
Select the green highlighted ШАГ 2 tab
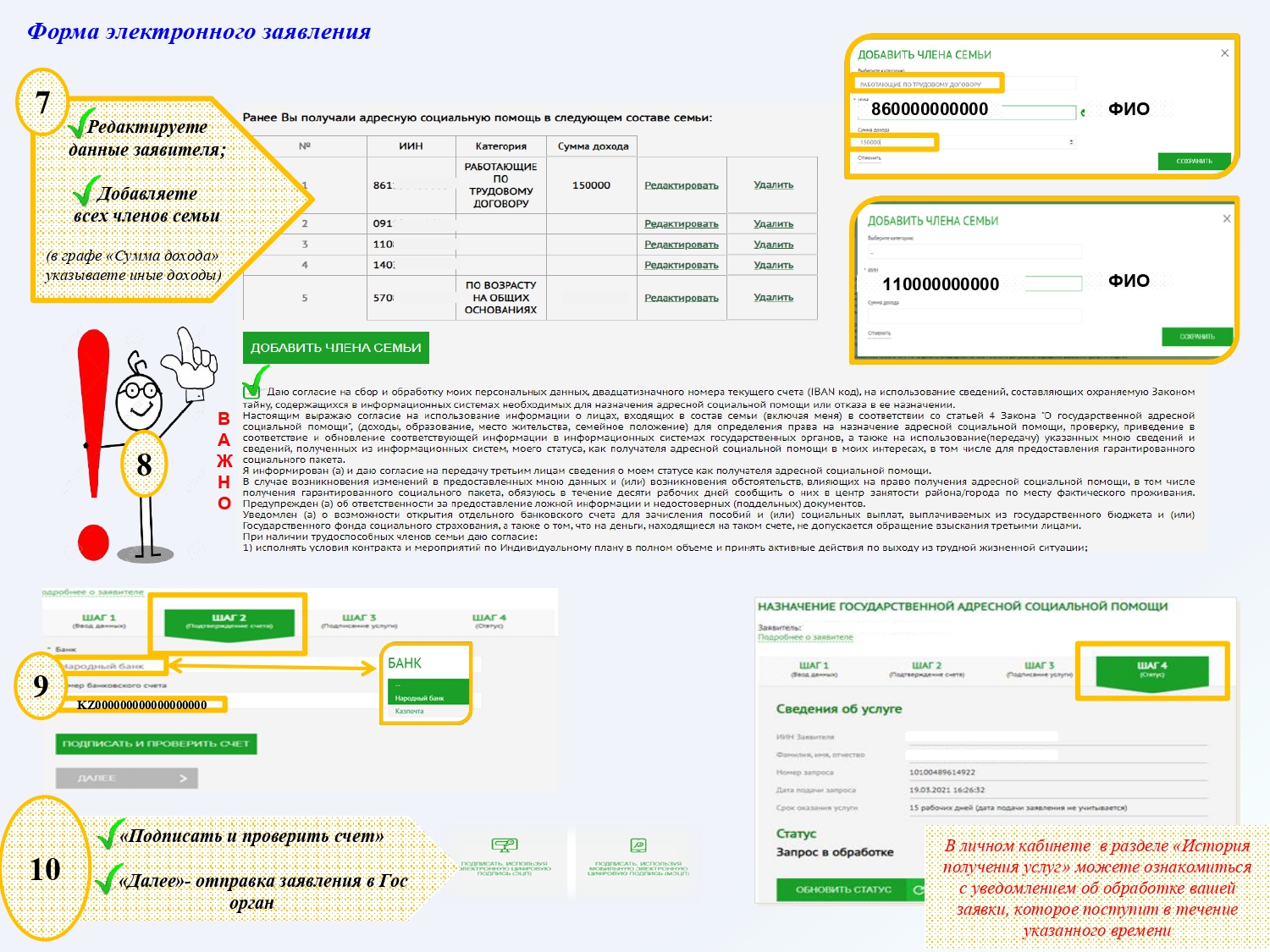(229, 622)
